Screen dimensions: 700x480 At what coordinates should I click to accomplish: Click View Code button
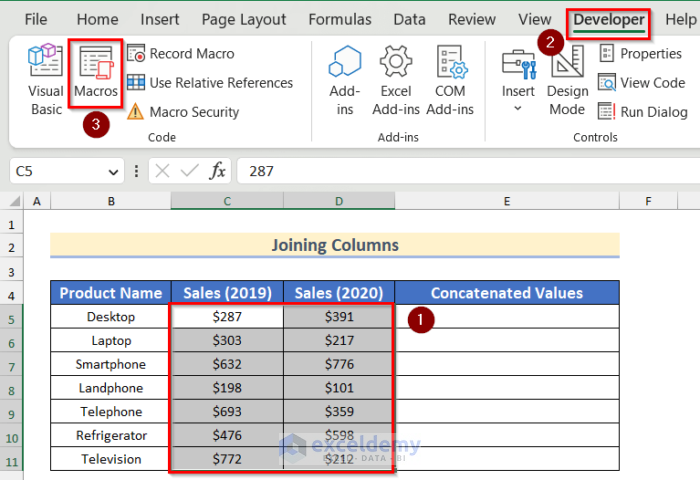coord(641,83)
